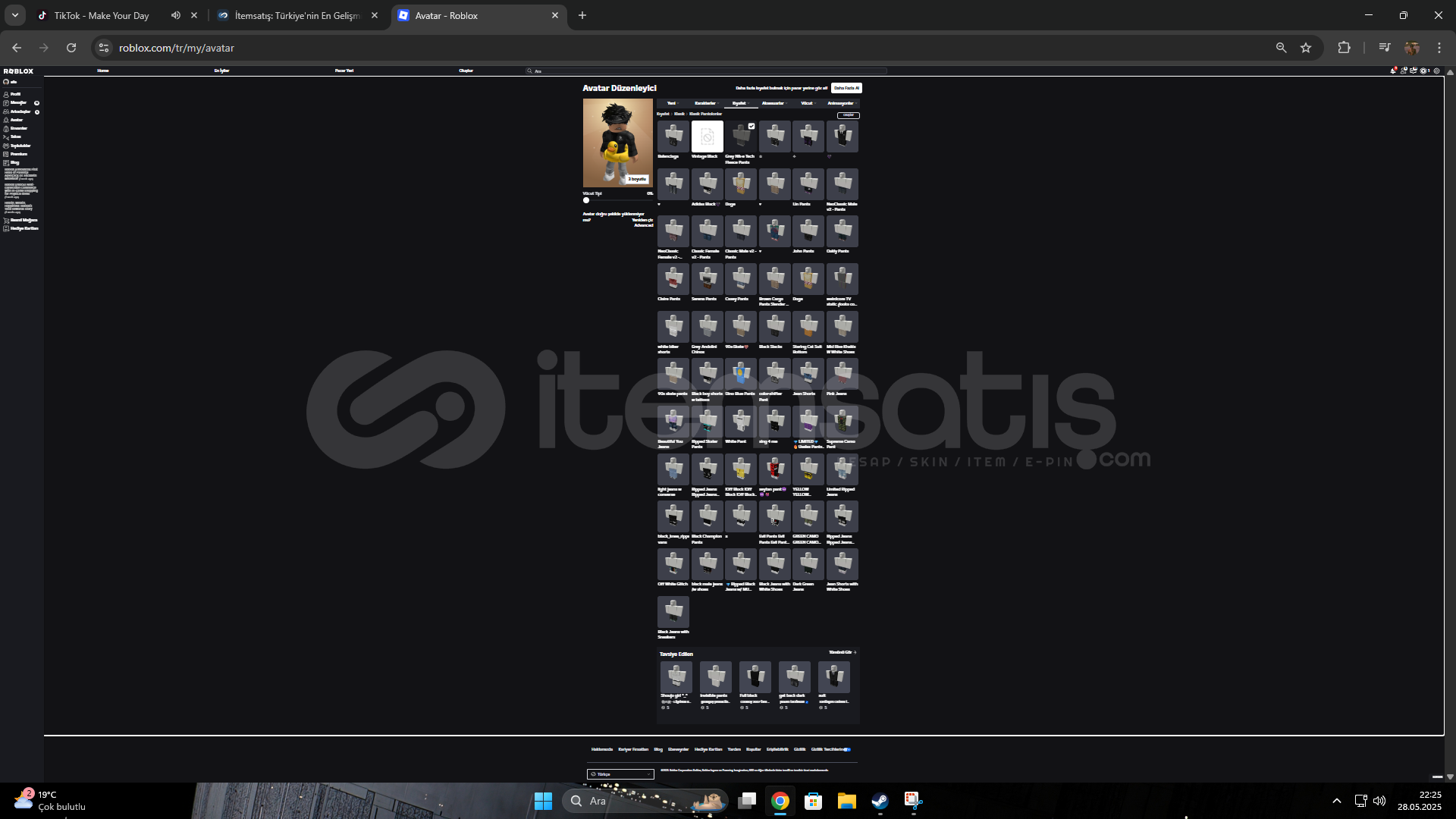Click the Roblox search field
This screenshot has width=1456, height=819.
coord(705,71)
